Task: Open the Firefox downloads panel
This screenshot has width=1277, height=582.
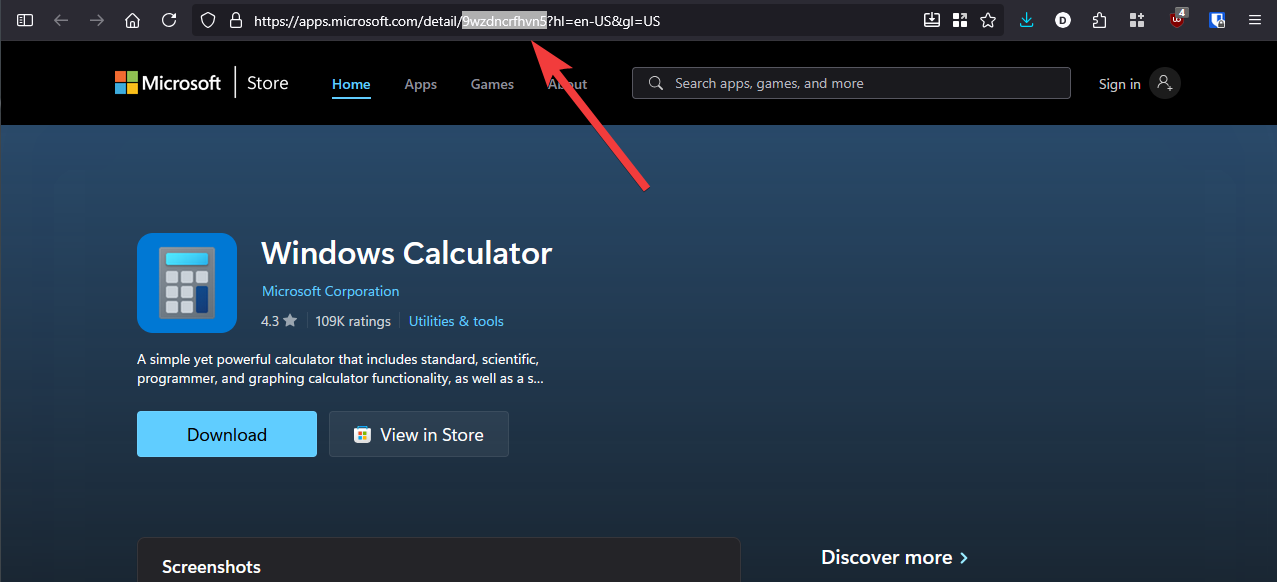Action: 1026,20
